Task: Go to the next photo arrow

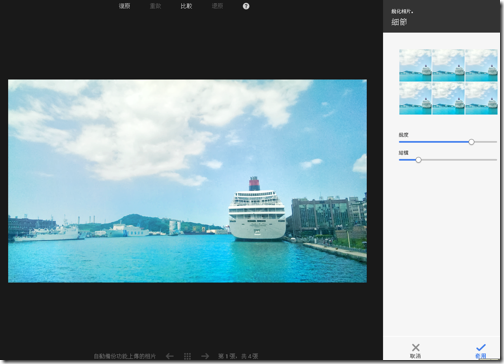Action: tap(205, 356)
